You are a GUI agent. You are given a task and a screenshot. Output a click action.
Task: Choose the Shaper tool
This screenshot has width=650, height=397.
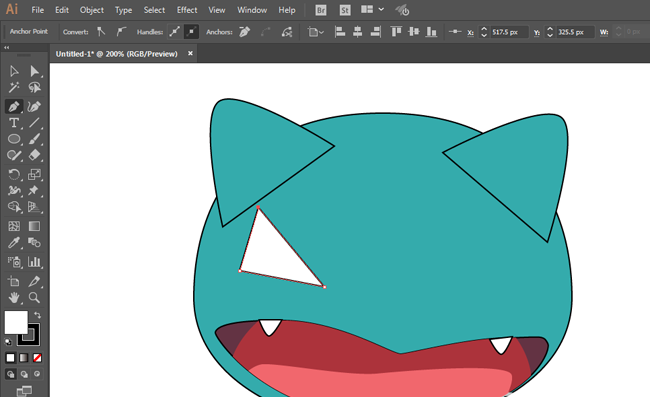[x=14, y=155]
